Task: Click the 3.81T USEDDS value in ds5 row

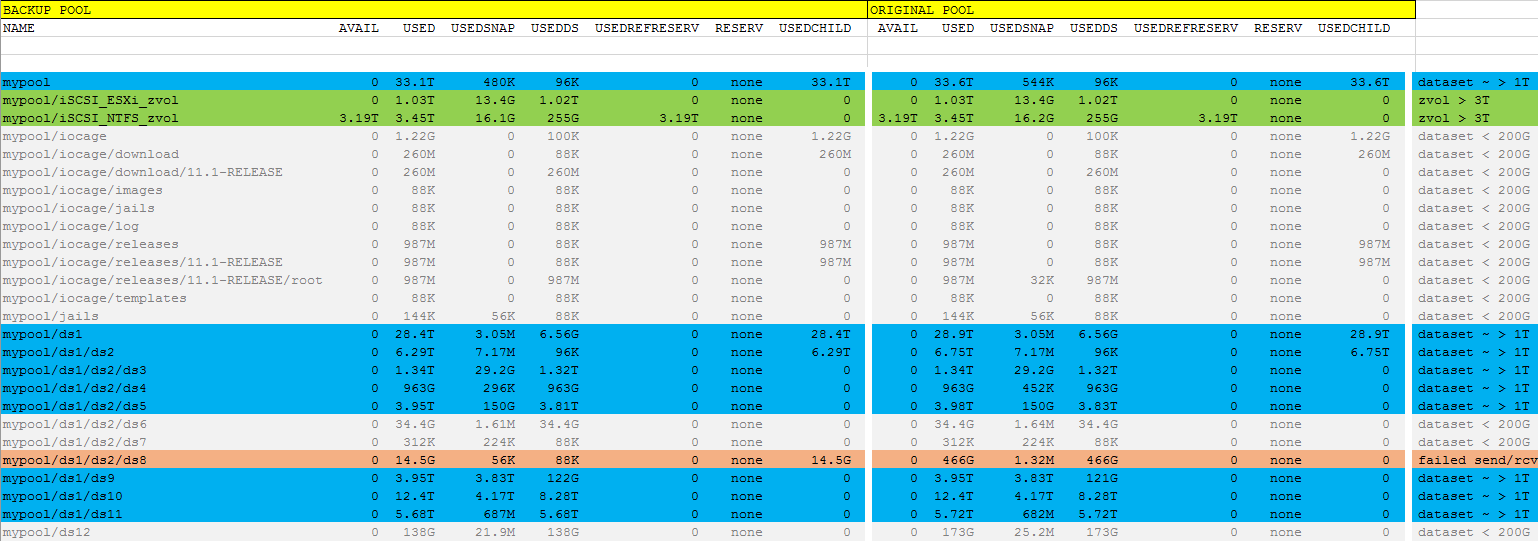Action: click(x=559, y=406)
